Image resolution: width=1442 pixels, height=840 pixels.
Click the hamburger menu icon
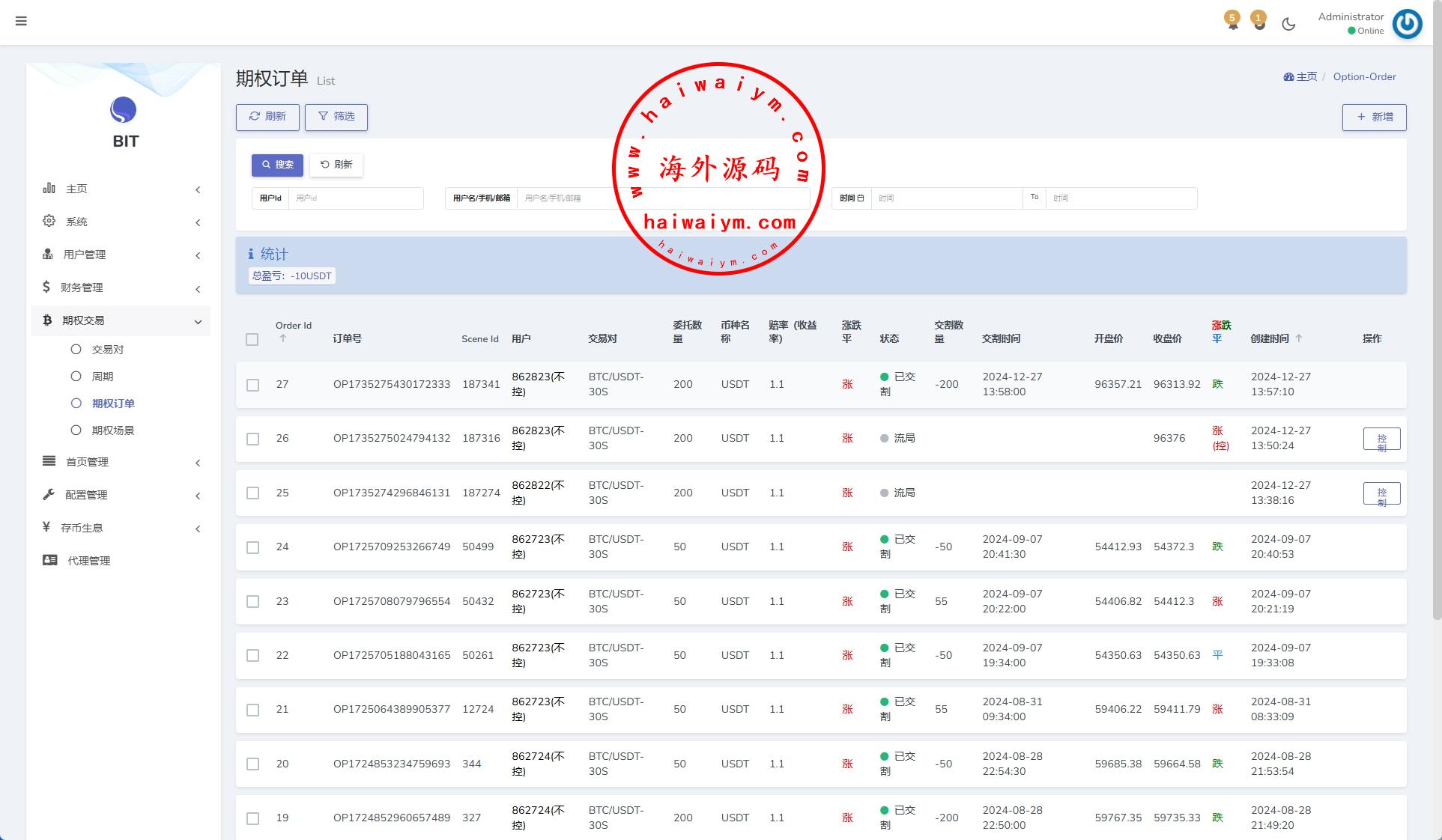[21, 21]
